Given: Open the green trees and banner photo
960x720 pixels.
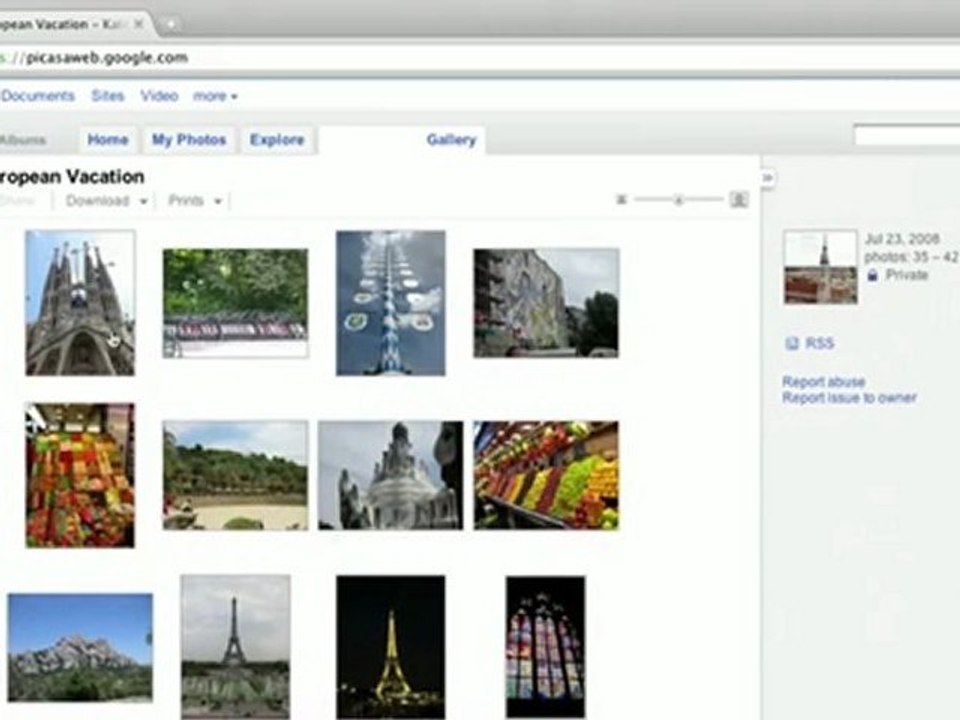Looking at the screenshot, I should (x=236, y=303).
